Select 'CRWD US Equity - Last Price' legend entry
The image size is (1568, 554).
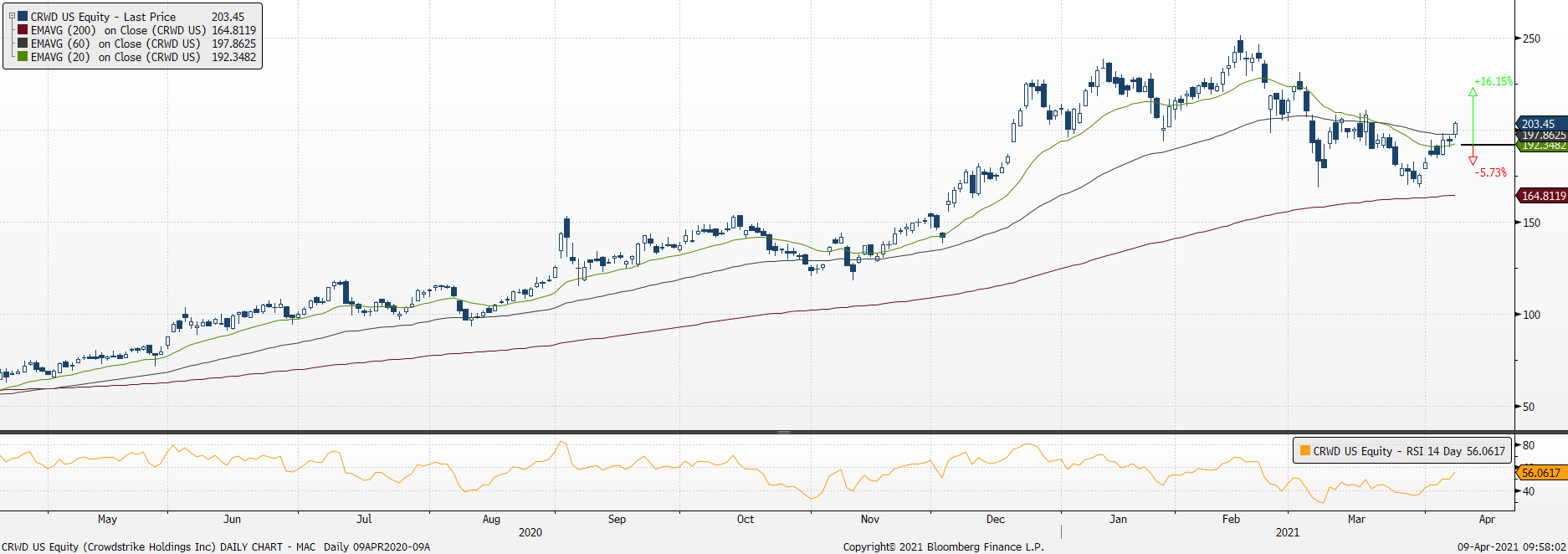104,17
